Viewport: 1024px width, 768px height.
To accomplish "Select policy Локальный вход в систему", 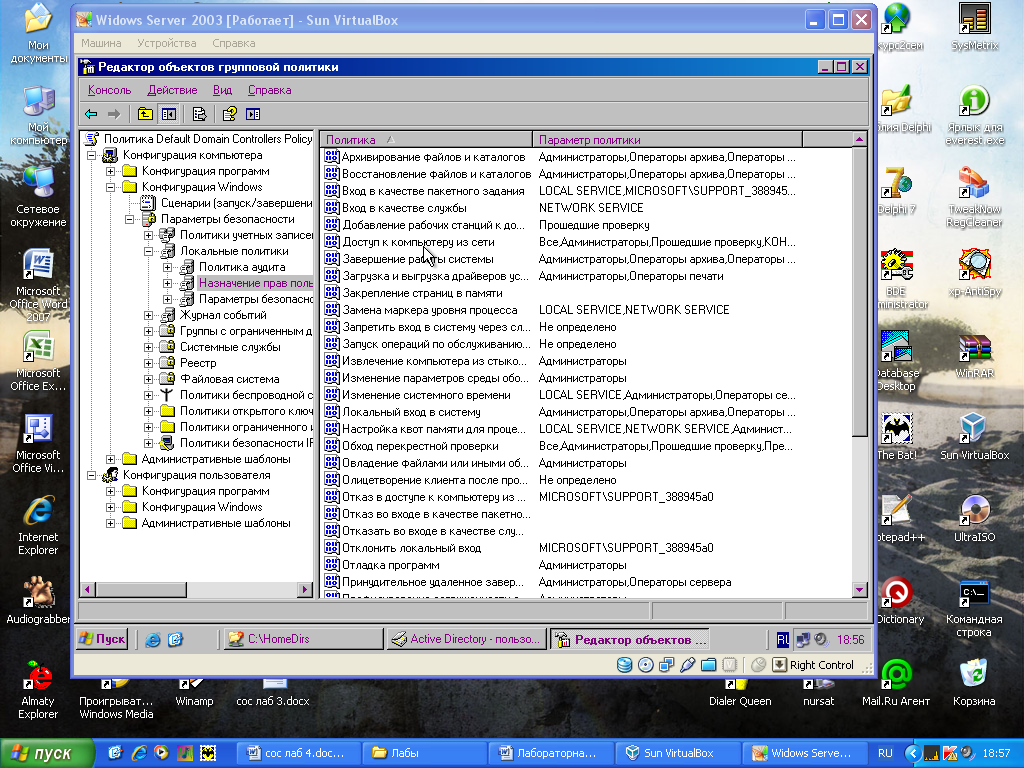I will [x=411, y=413].
